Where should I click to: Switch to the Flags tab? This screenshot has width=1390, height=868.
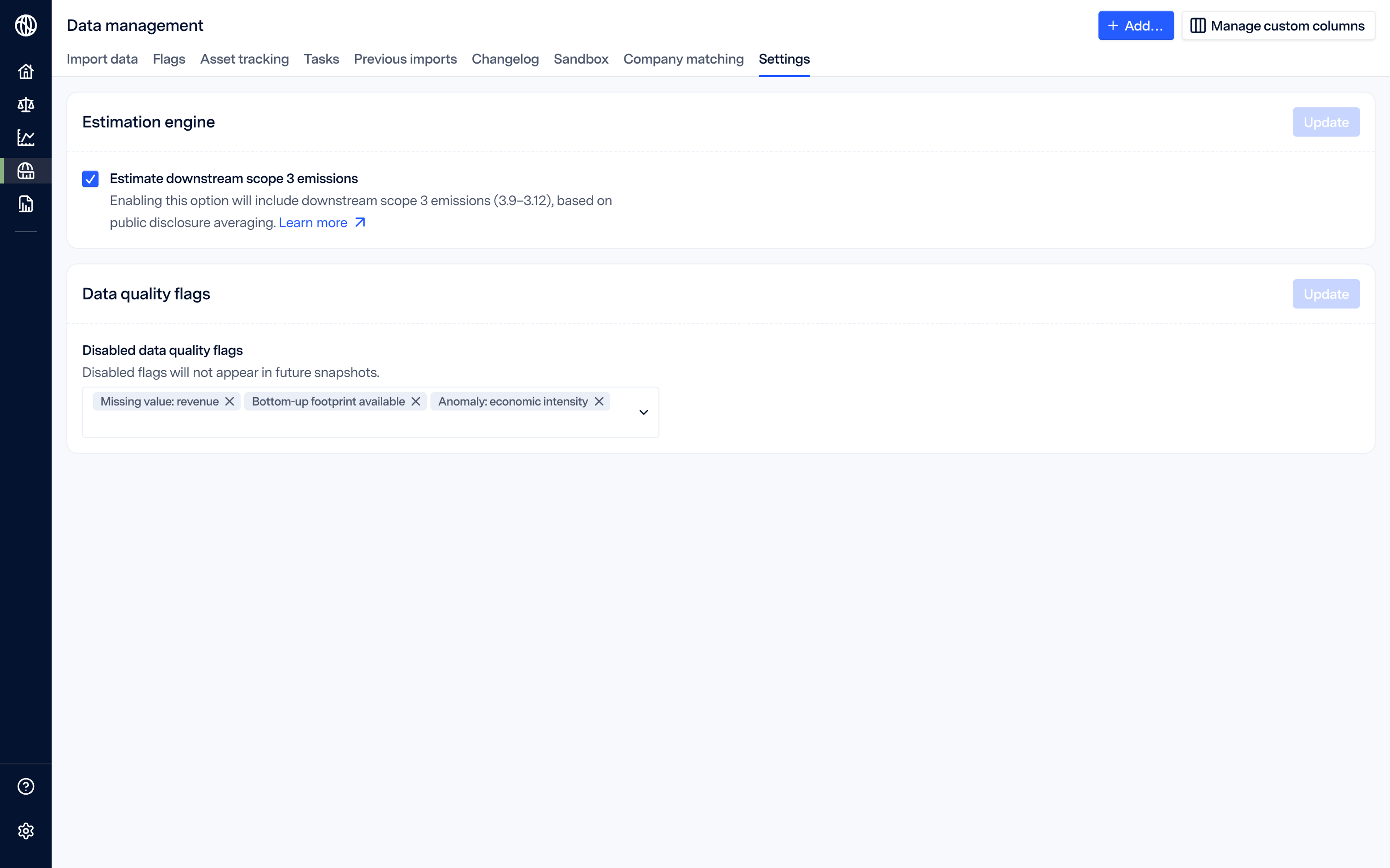click(169, 59)
